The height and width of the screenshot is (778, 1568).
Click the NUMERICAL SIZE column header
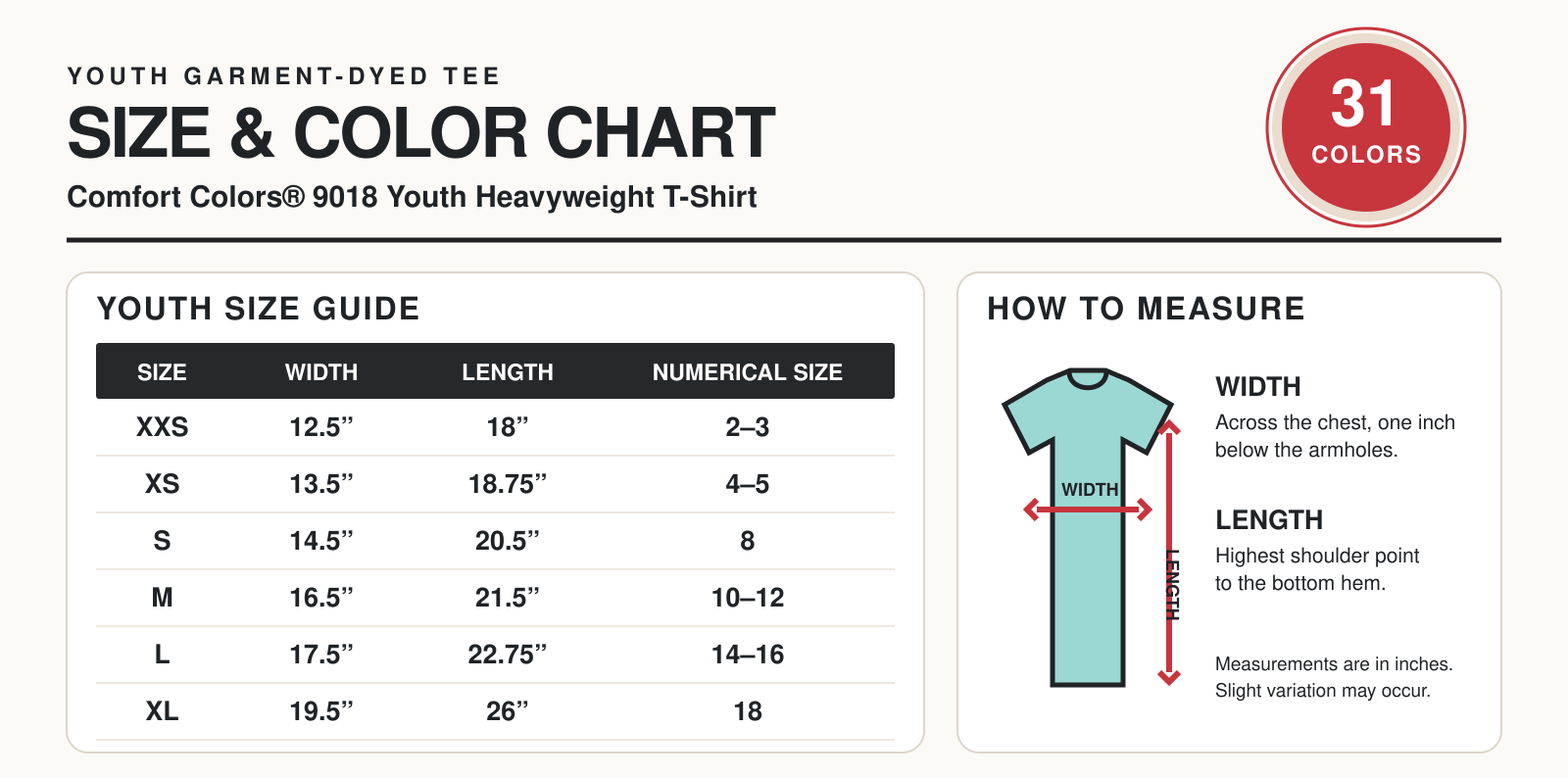pos(748,372)
